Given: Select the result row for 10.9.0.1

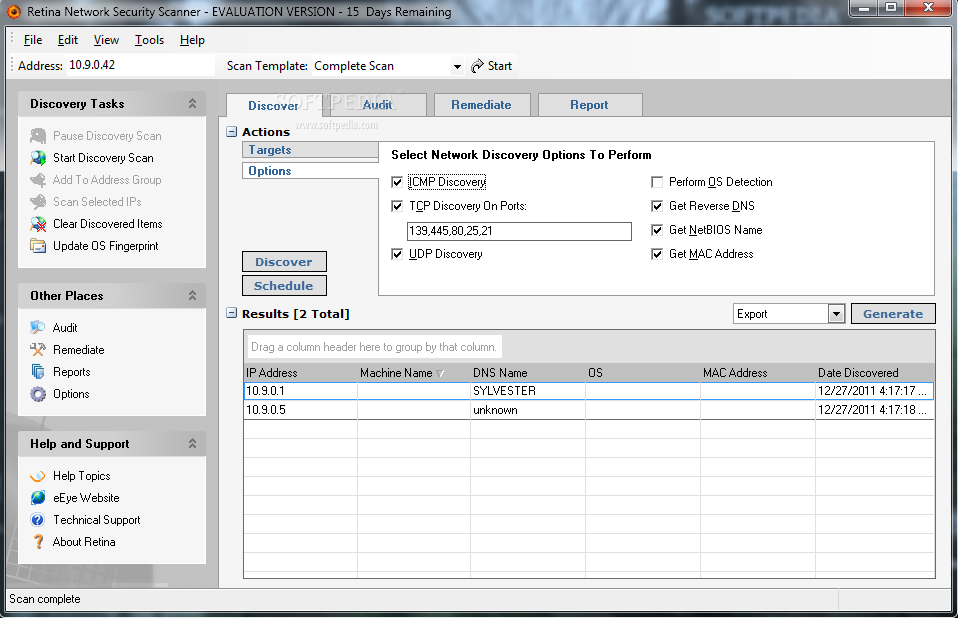Looking at the screenshot, I should (x=588, y=391).
